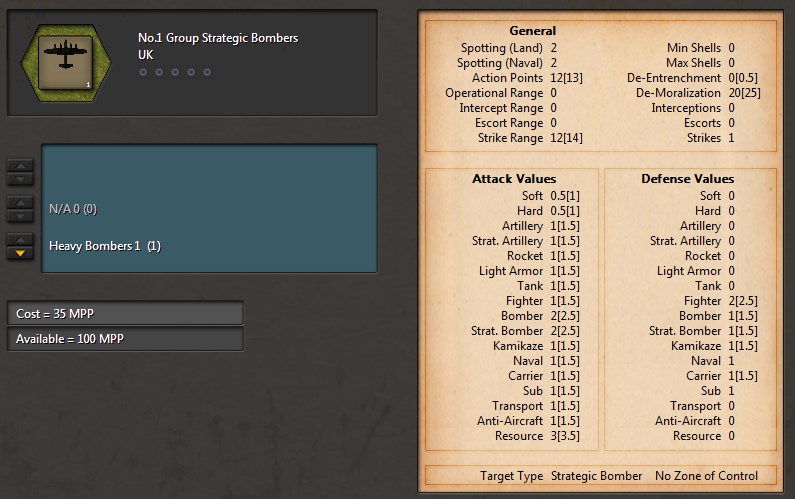Click the Kamikaze defense value 1[1.5]
This screenshot has width=795, height=499.
[743, 346]
